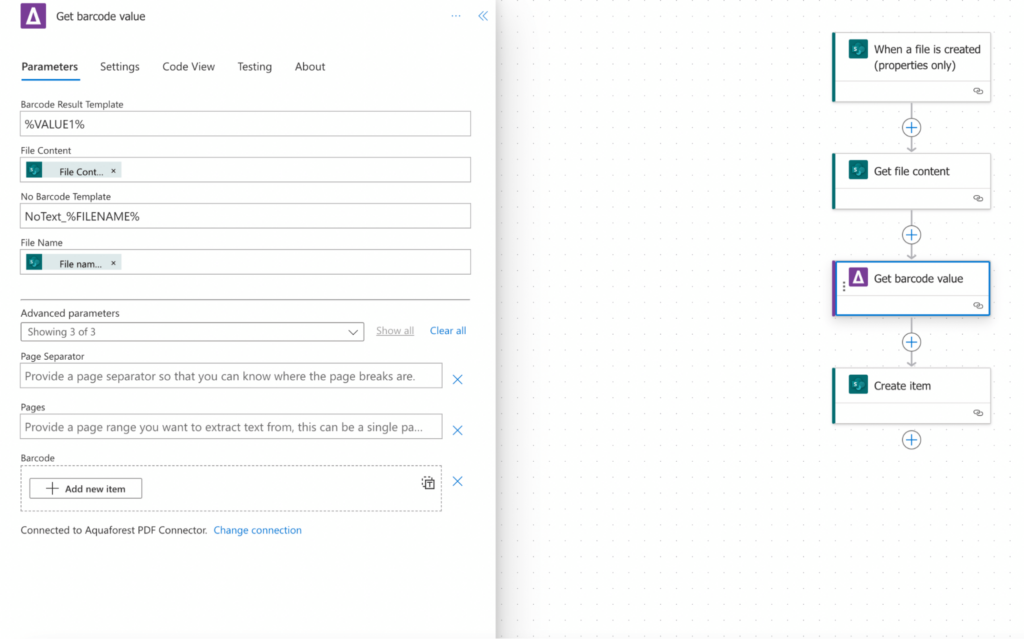Click the Aquaforest connector logo icon

click(x=33, y=16)
